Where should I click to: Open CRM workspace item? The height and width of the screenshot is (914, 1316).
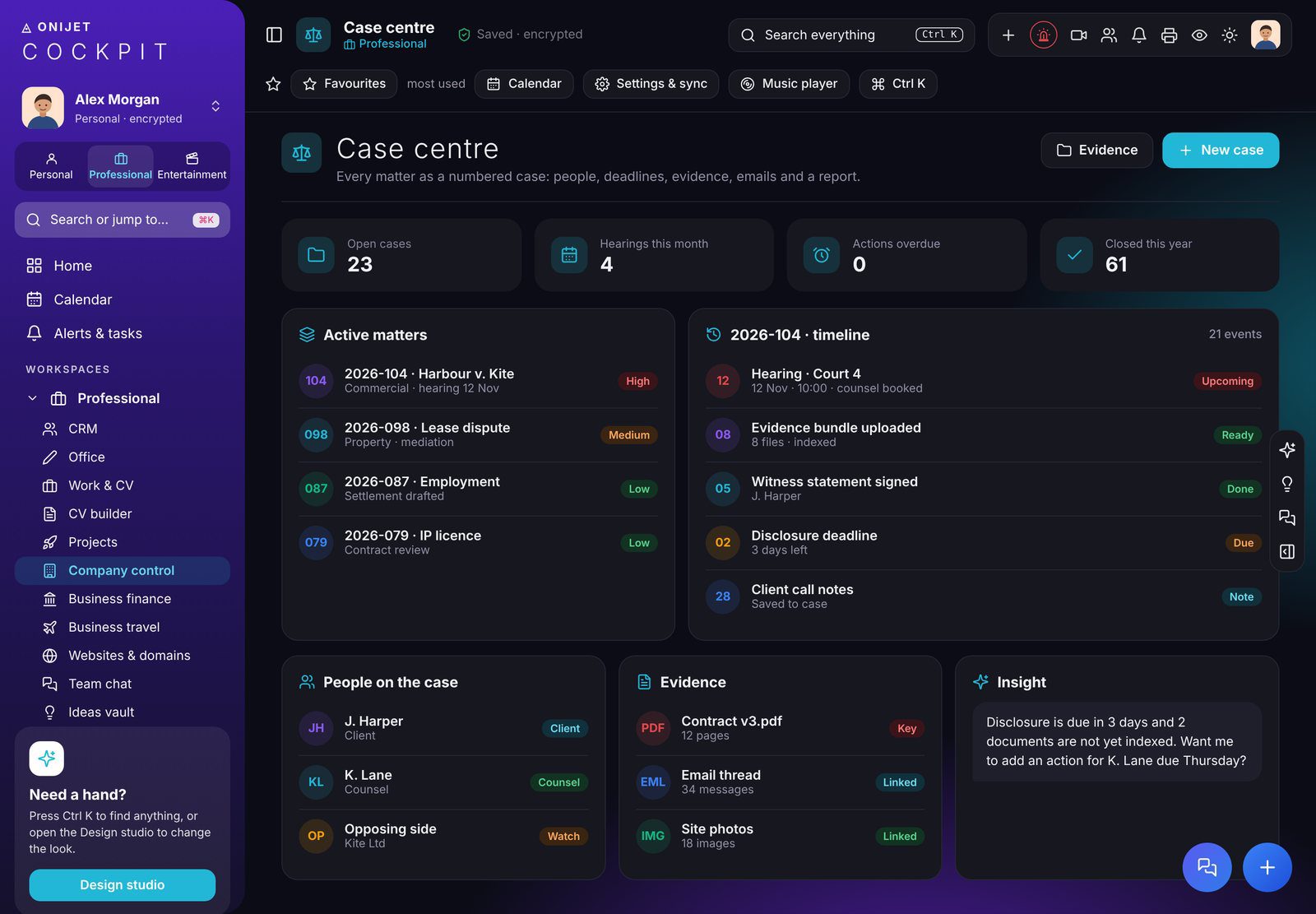click(x=123, y=429)
